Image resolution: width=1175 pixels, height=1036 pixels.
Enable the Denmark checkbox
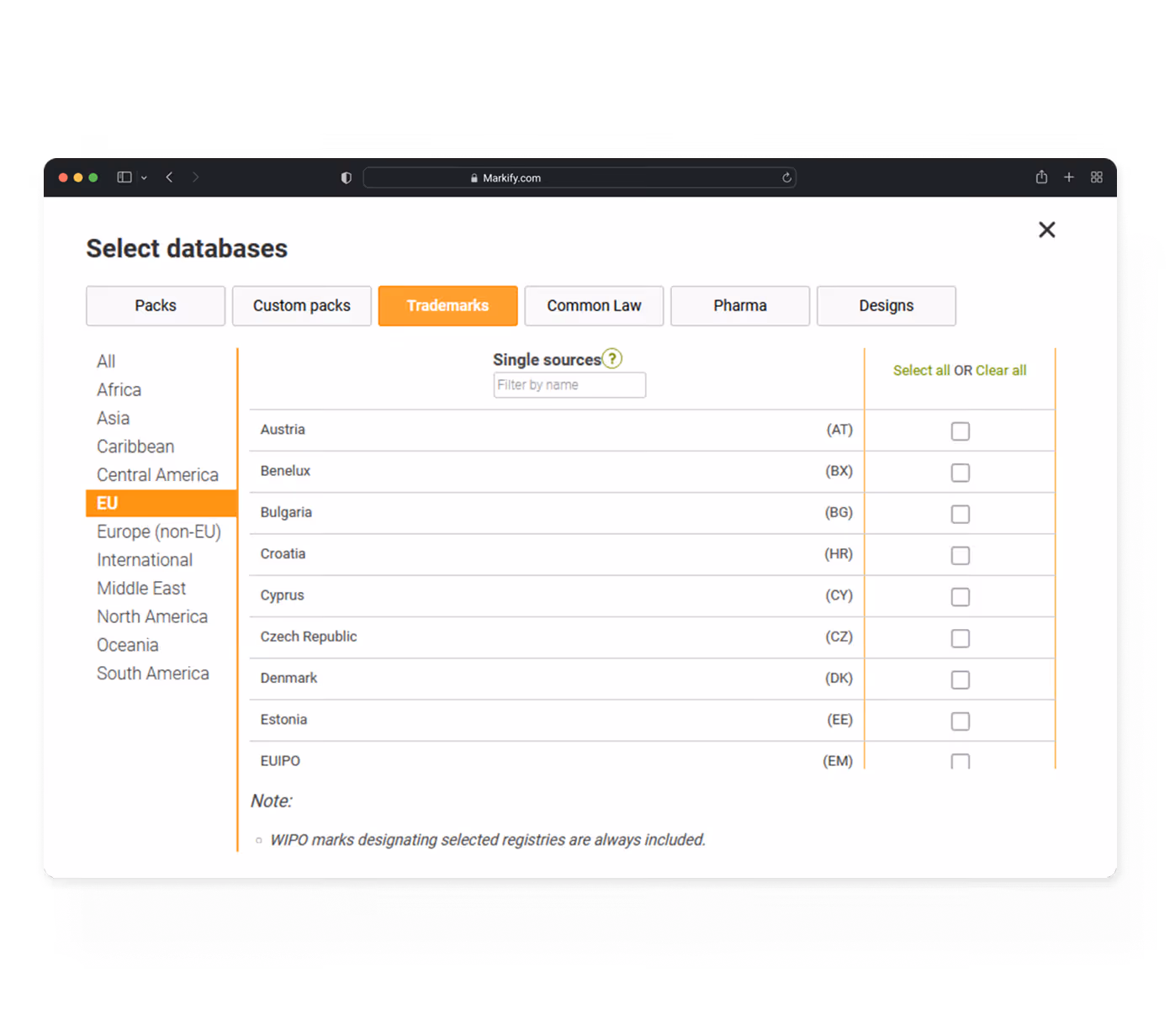click(x=961, y=679)
